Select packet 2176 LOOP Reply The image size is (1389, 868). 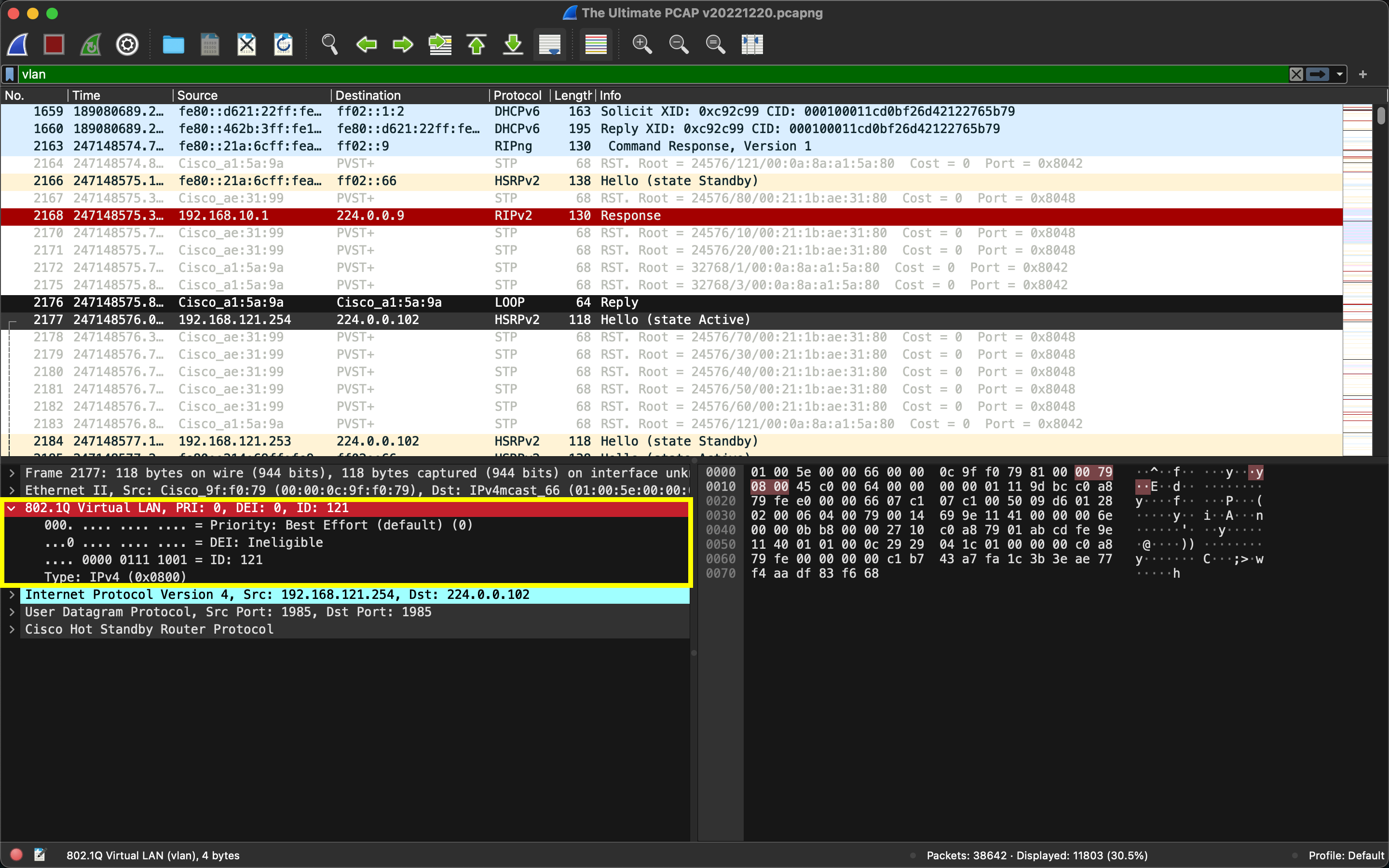(x=671, y=302)
